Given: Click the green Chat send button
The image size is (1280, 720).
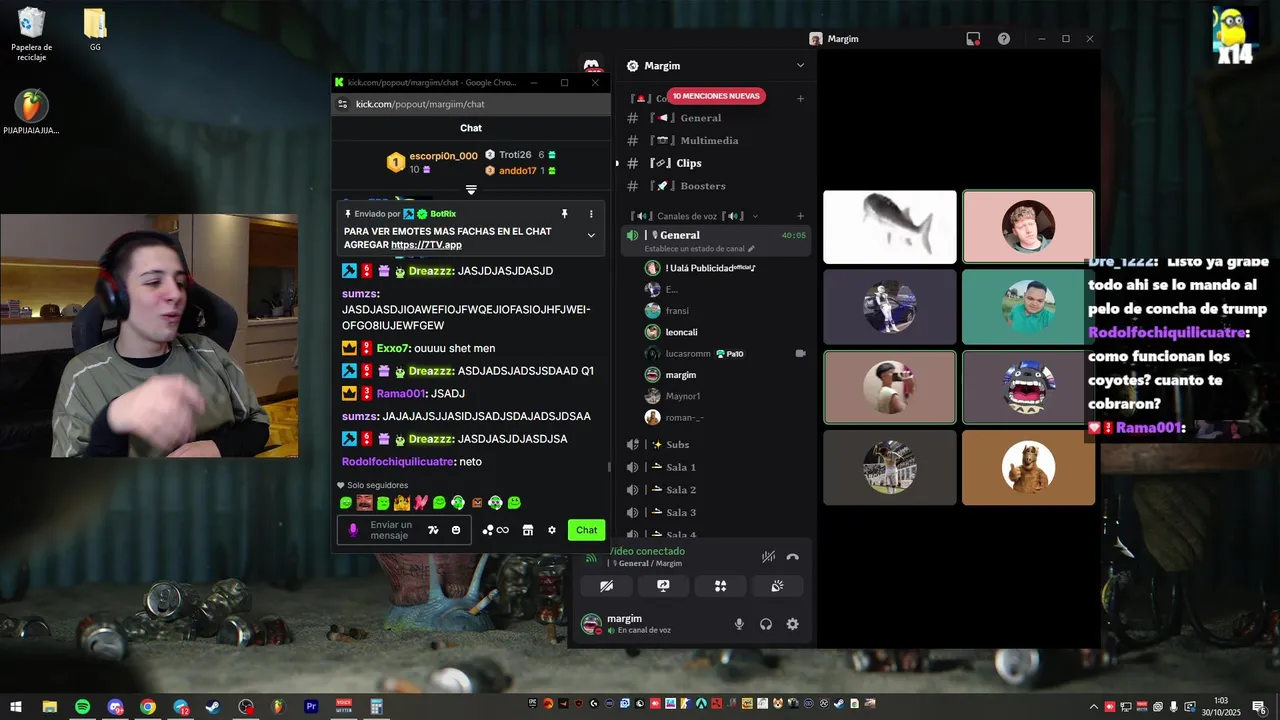Looking at the screenshot, I should point(586,530).
